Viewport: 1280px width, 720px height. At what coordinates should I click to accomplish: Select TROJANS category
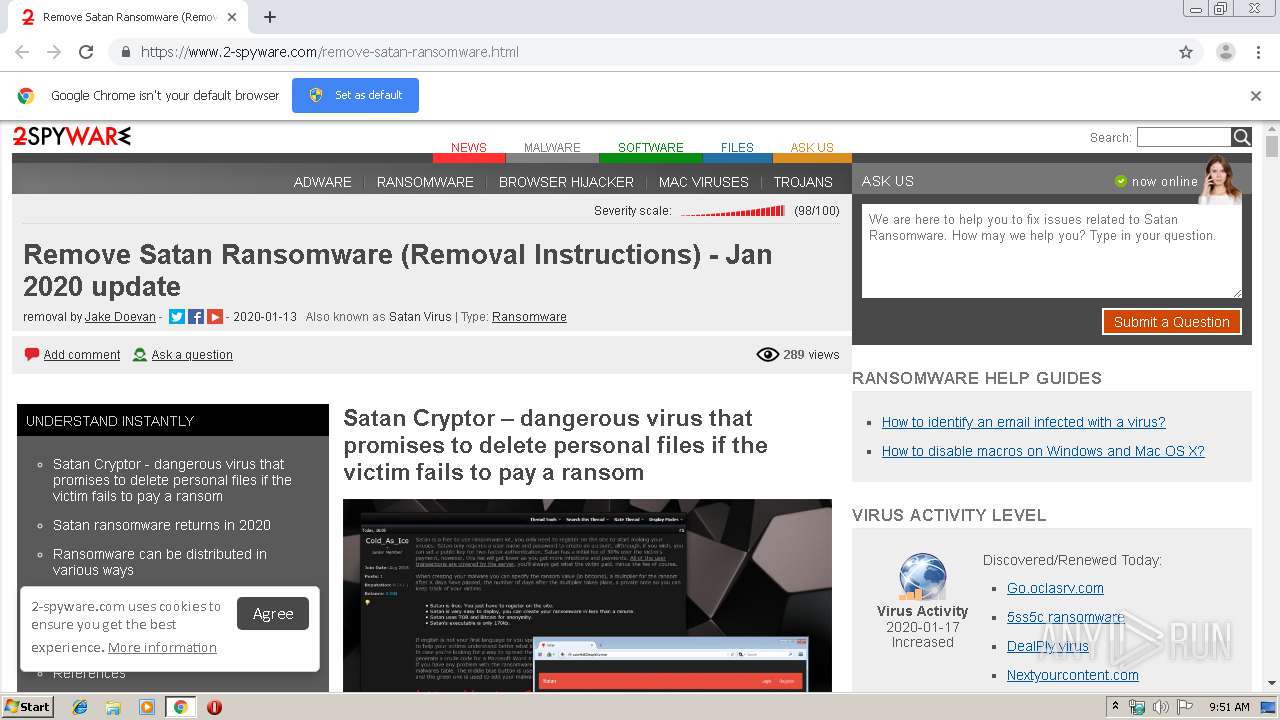(x=803, y=182)
